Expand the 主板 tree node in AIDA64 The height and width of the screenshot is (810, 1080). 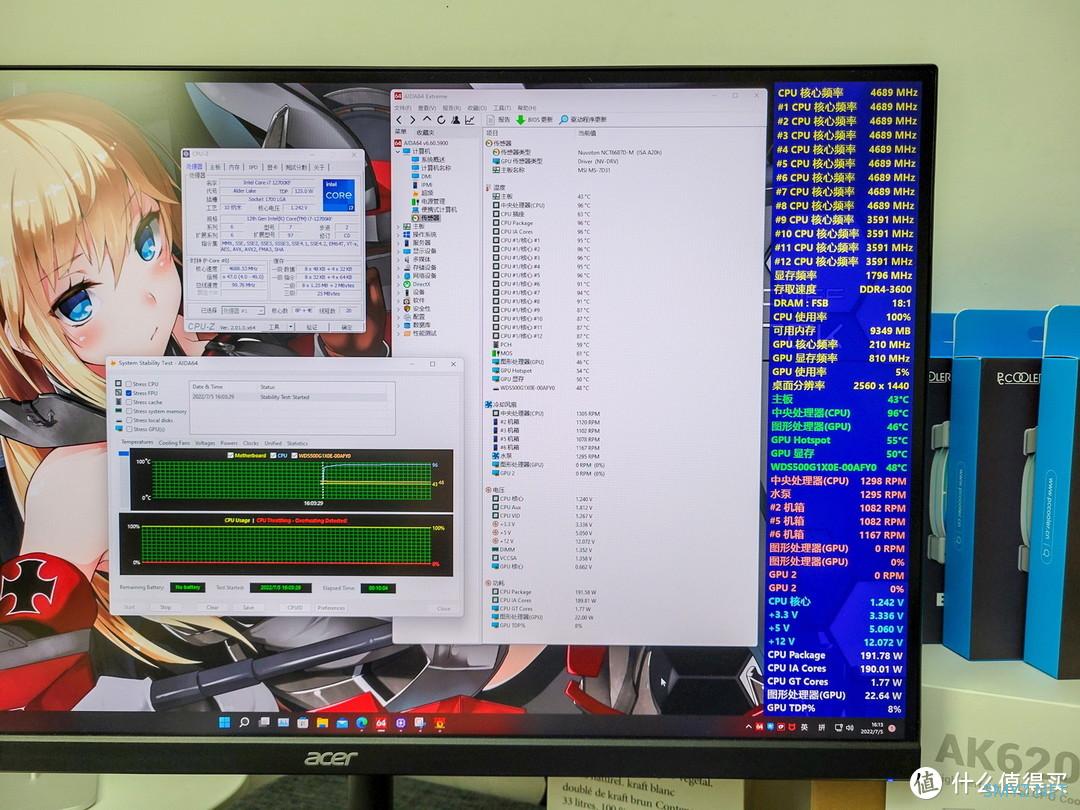click(398, 227)
